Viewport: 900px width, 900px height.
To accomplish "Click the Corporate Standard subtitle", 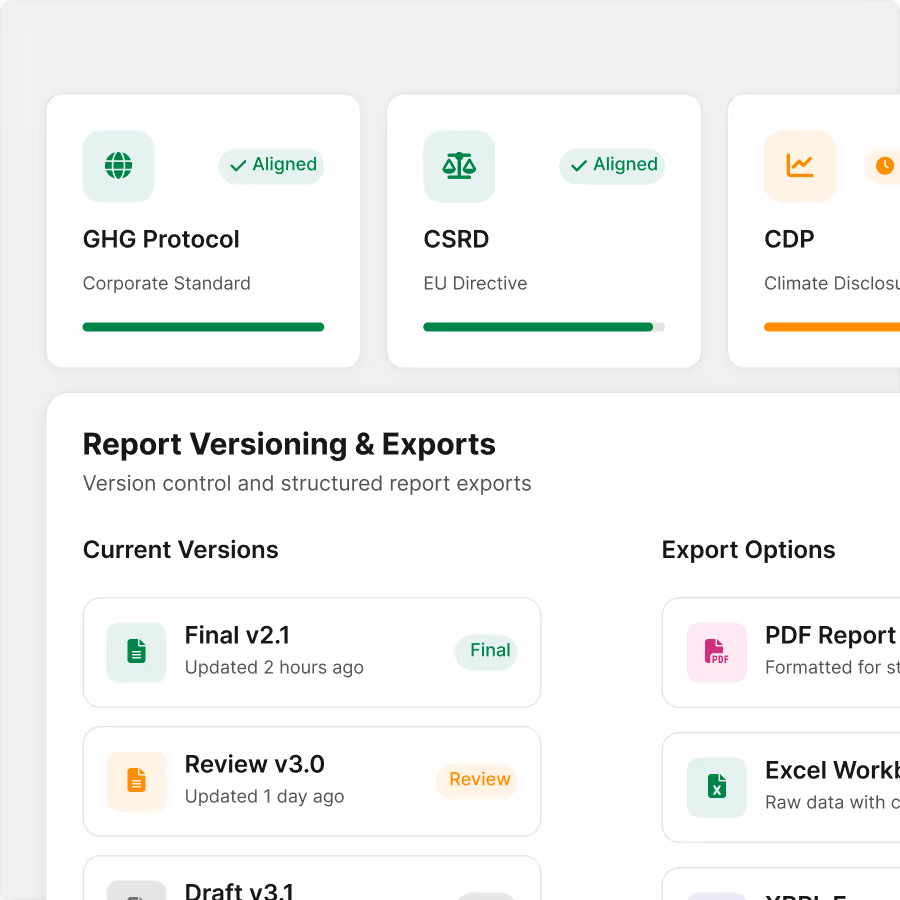I will click(x=166, y=284).
